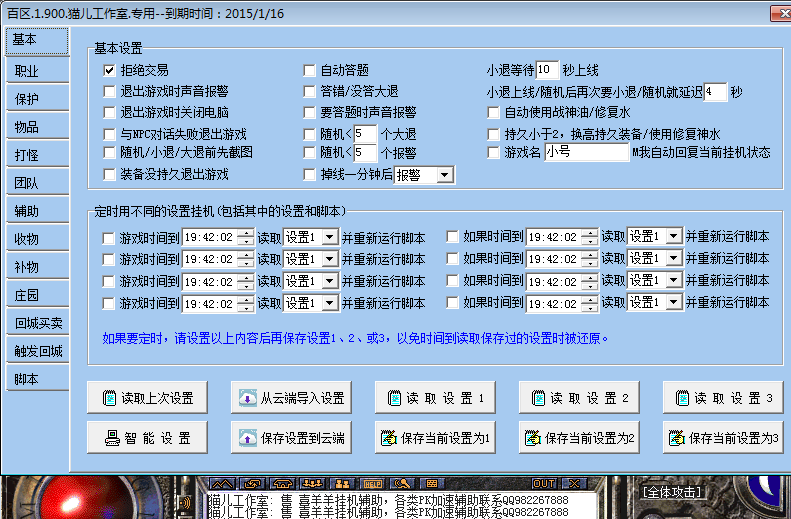Switch to the 保护 tab
The width and height of the screenshot is (791, 519).
(38, 99)
